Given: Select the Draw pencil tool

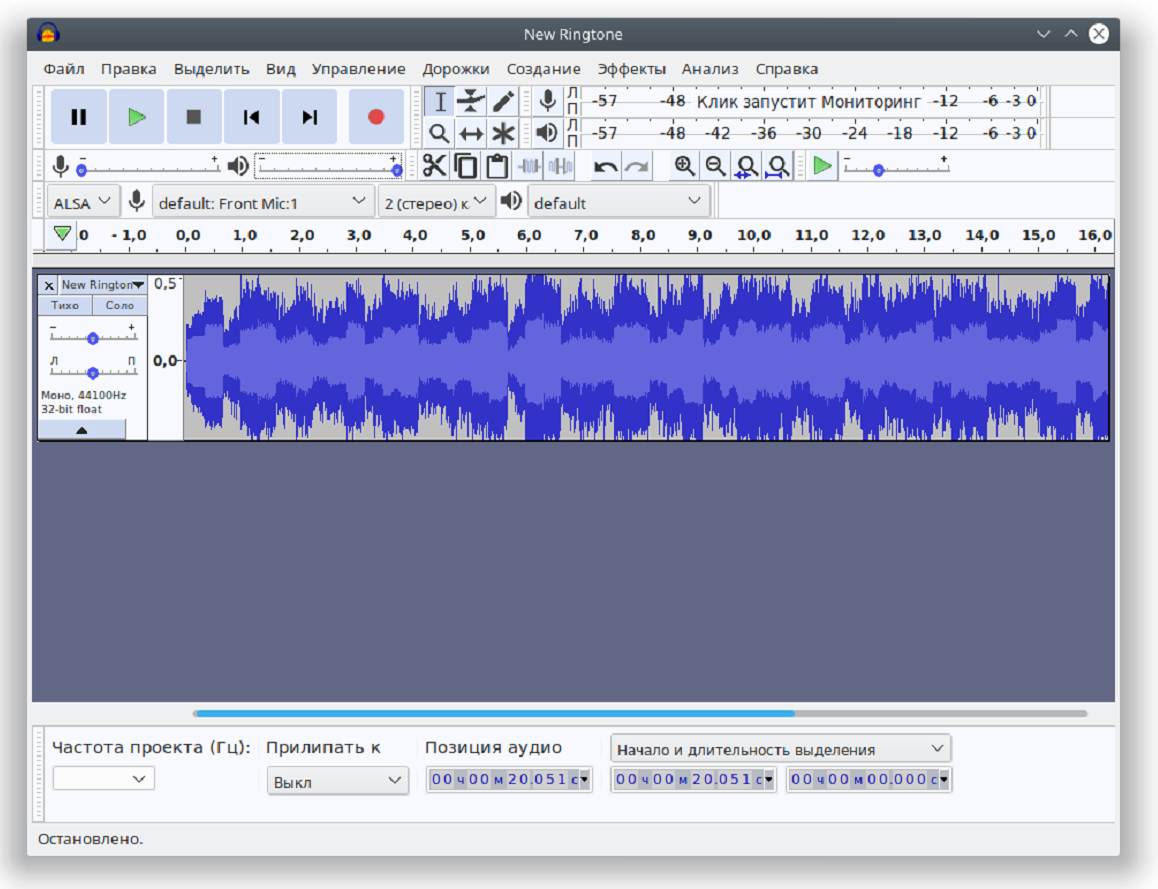Looking at the screenshot, I should (503, 101).
